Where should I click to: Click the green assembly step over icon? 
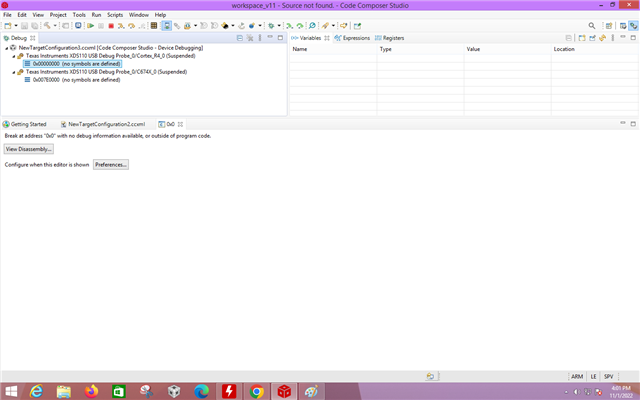coord(300,26)
